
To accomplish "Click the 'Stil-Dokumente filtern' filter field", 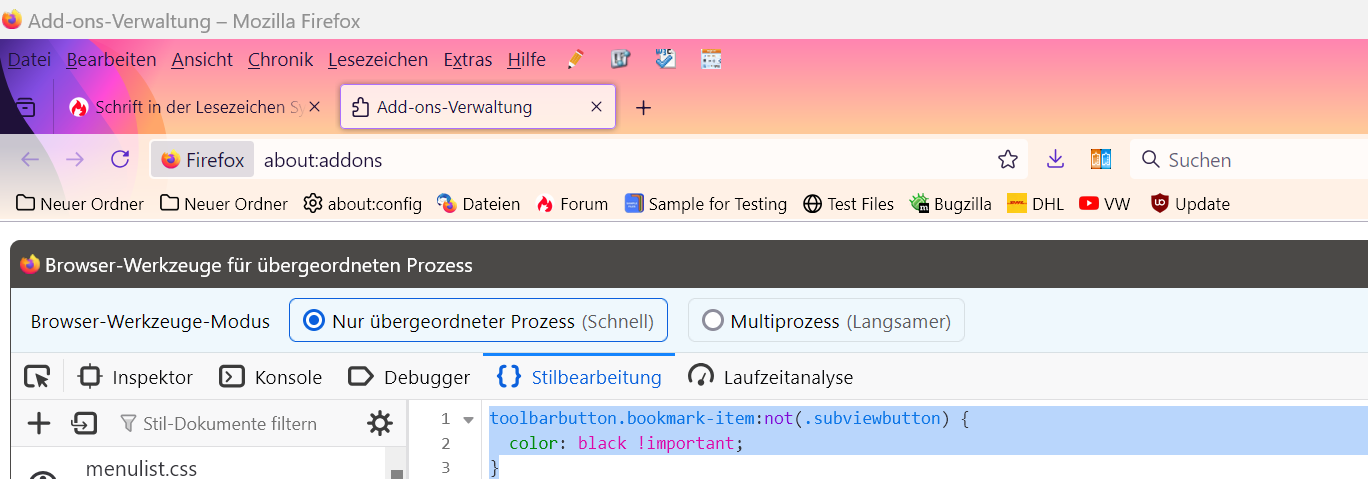I will pos(230,423).
